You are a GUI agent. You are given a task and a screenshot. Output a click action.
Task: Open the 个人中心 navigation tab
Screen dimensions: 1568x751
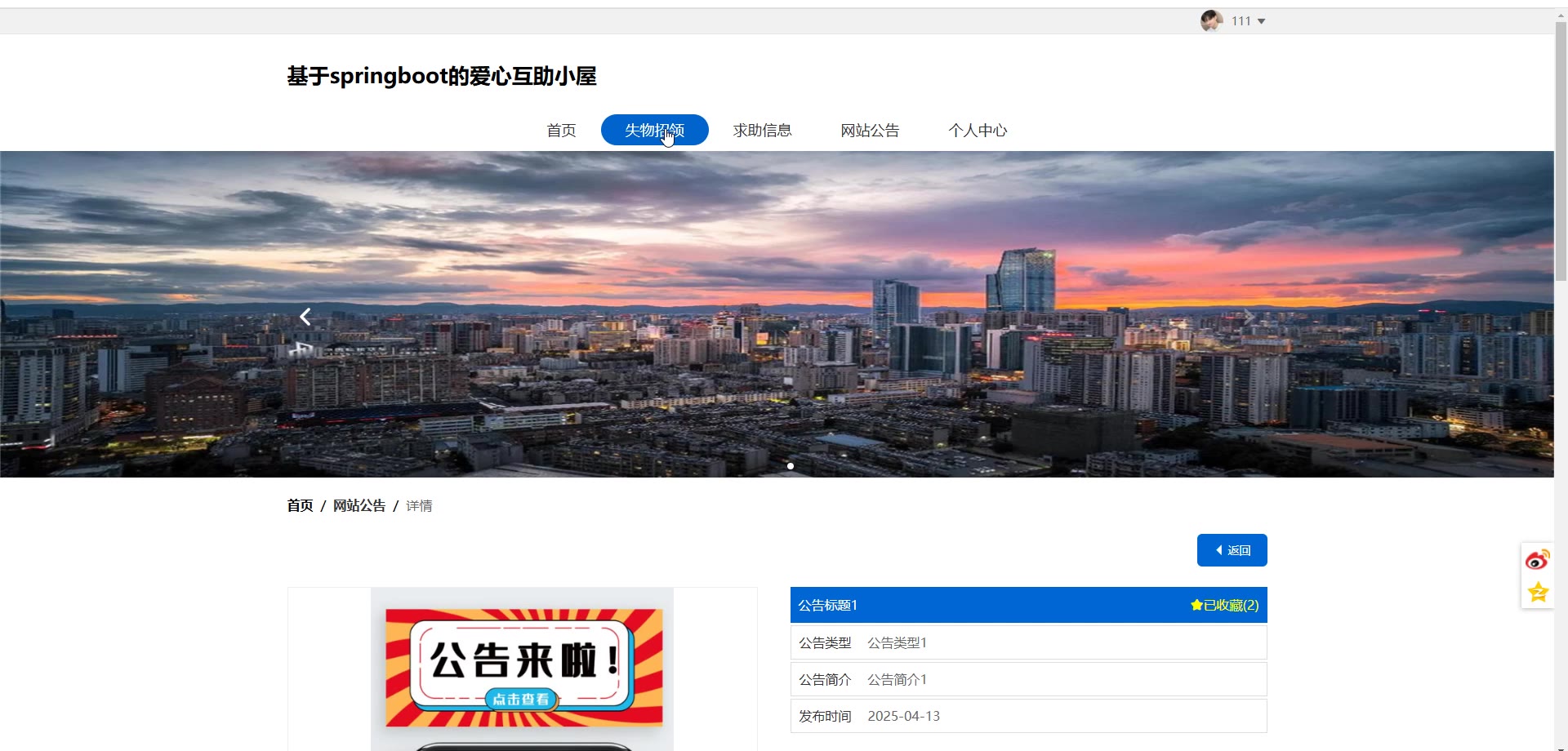coord(978,131)
